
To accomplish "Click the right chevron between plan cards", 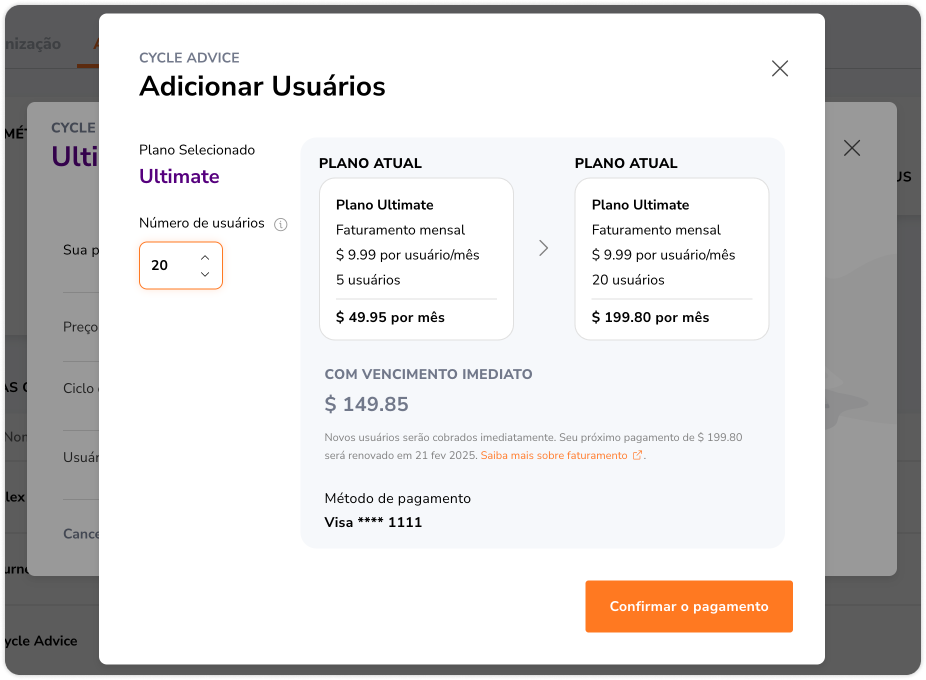I will (x=543, y=248).
